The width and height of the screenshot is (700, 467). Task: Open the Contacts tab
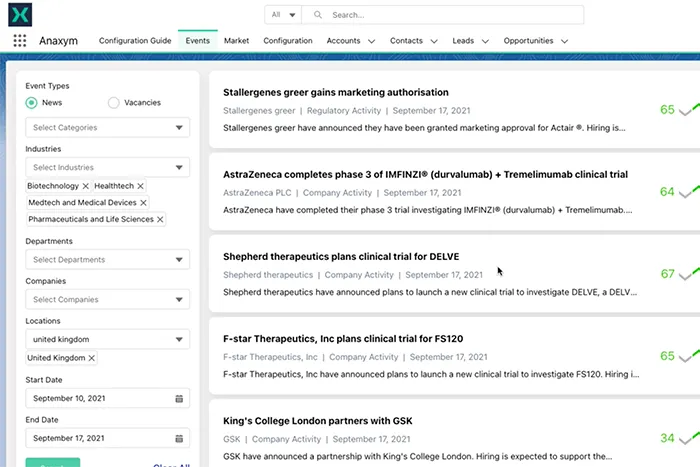(406, 41)
